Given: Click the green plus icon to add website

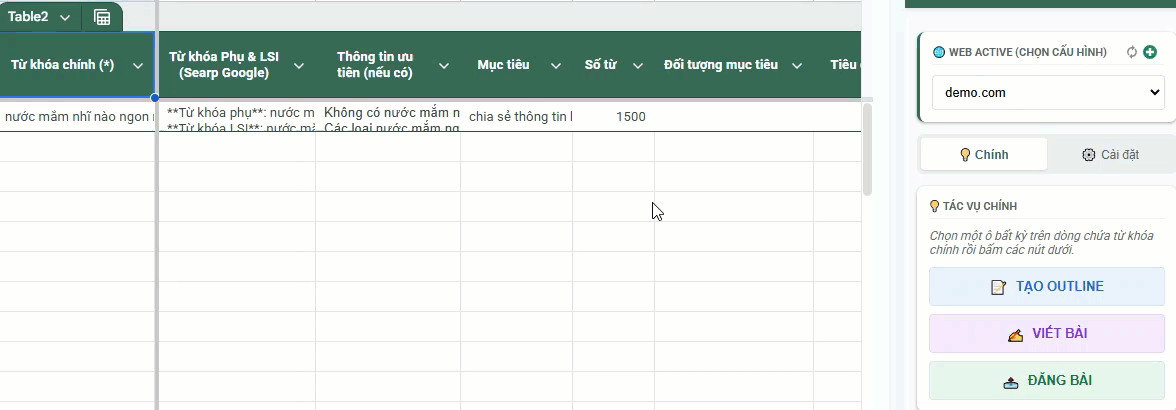Looking at the screenshot, I should (1151, 52).
